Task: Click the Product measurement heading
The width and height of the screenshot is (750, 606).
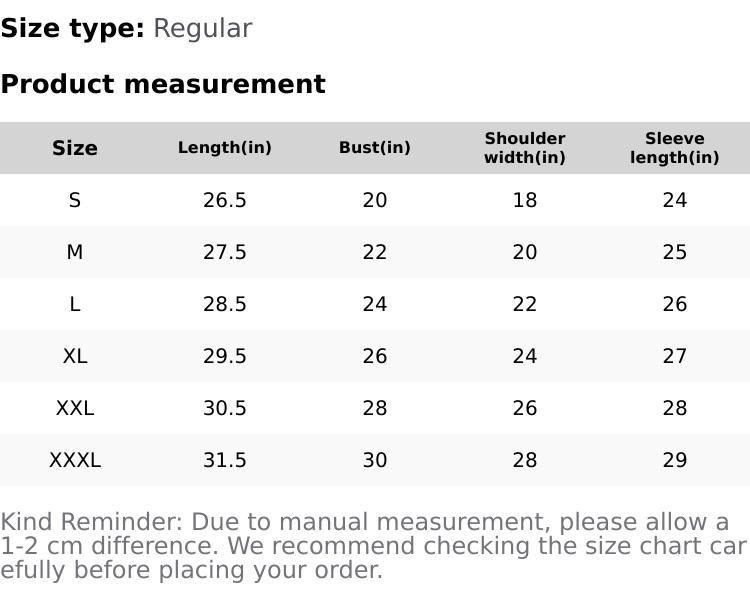Action: pos(163,84)
